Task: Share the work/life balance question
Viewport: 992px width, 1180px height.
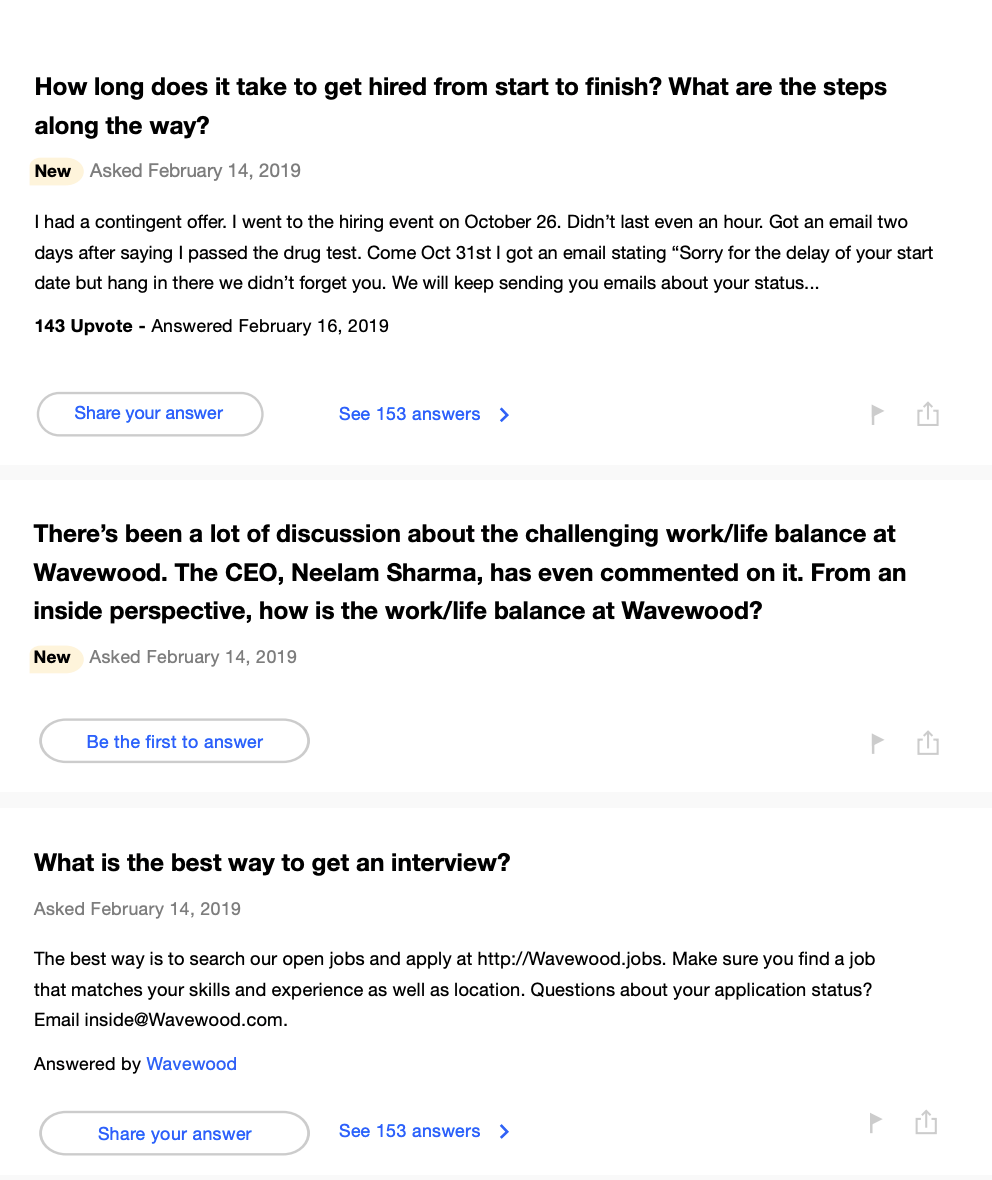Action: pyautogui.click(x=928, y=742)
